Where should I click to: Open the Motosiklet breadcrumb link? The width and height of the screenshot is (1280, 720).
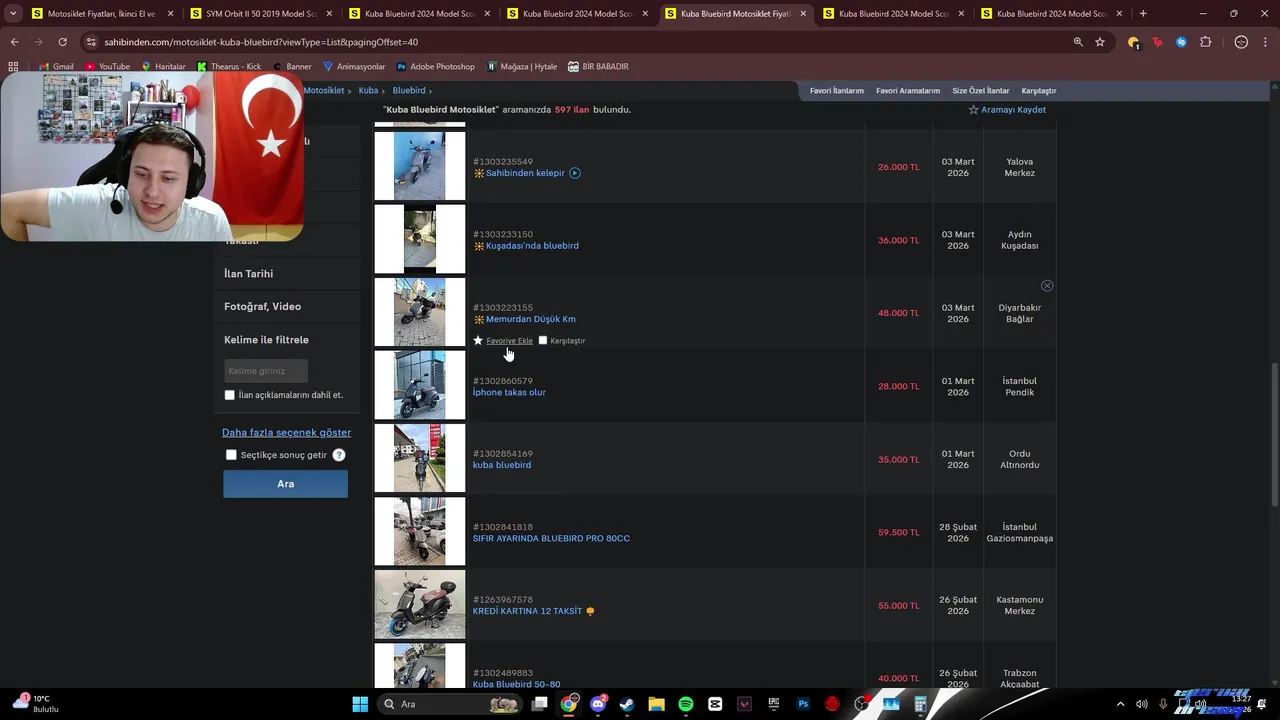click(x=324, y=91)
